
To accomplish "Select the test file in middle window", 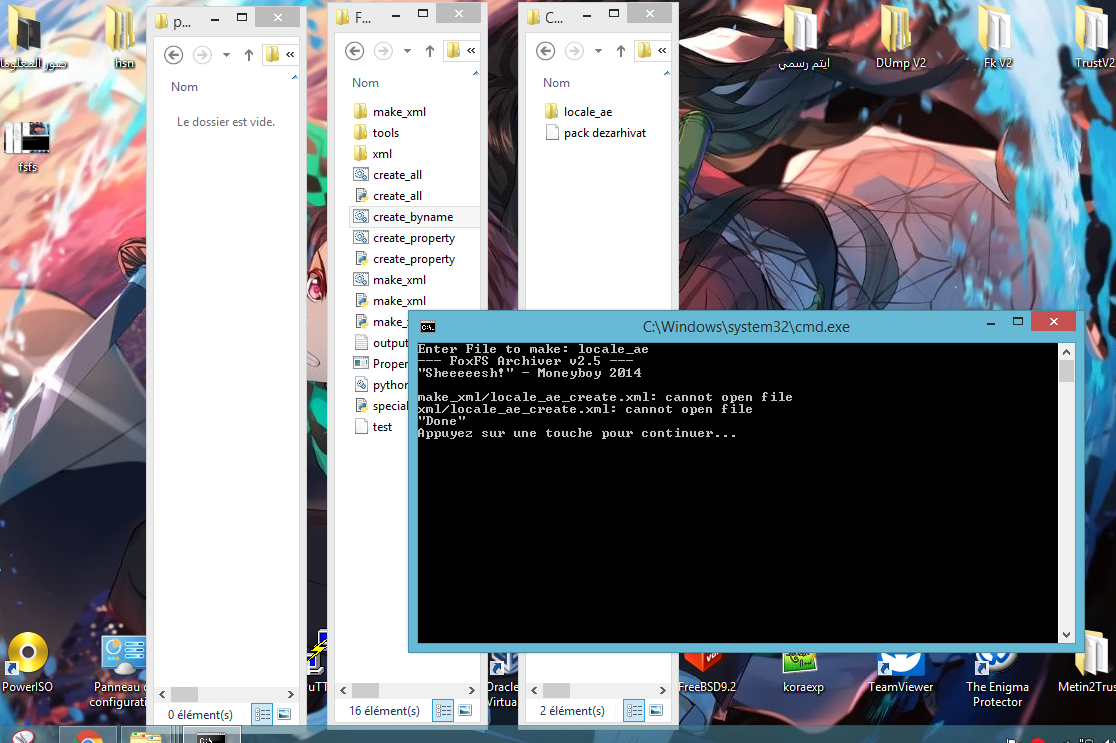I will pos(373,427).
